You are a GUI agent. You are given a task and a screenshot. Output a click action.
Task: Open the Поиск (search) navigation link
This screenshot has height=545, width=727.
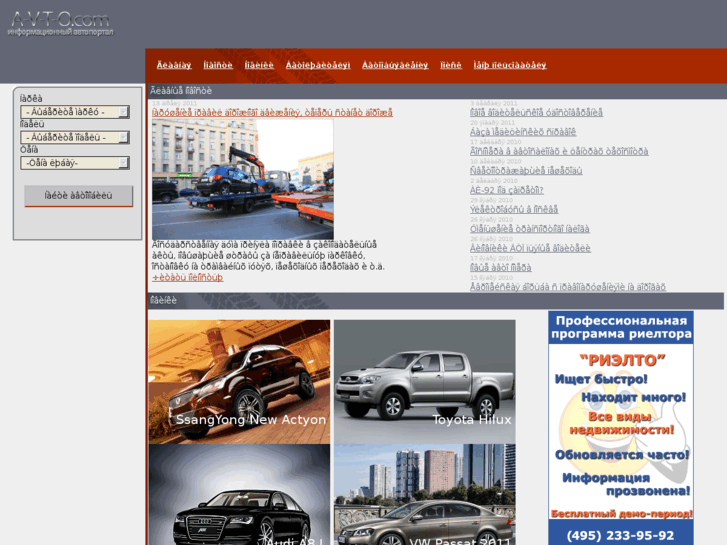[x=451, y=65]
